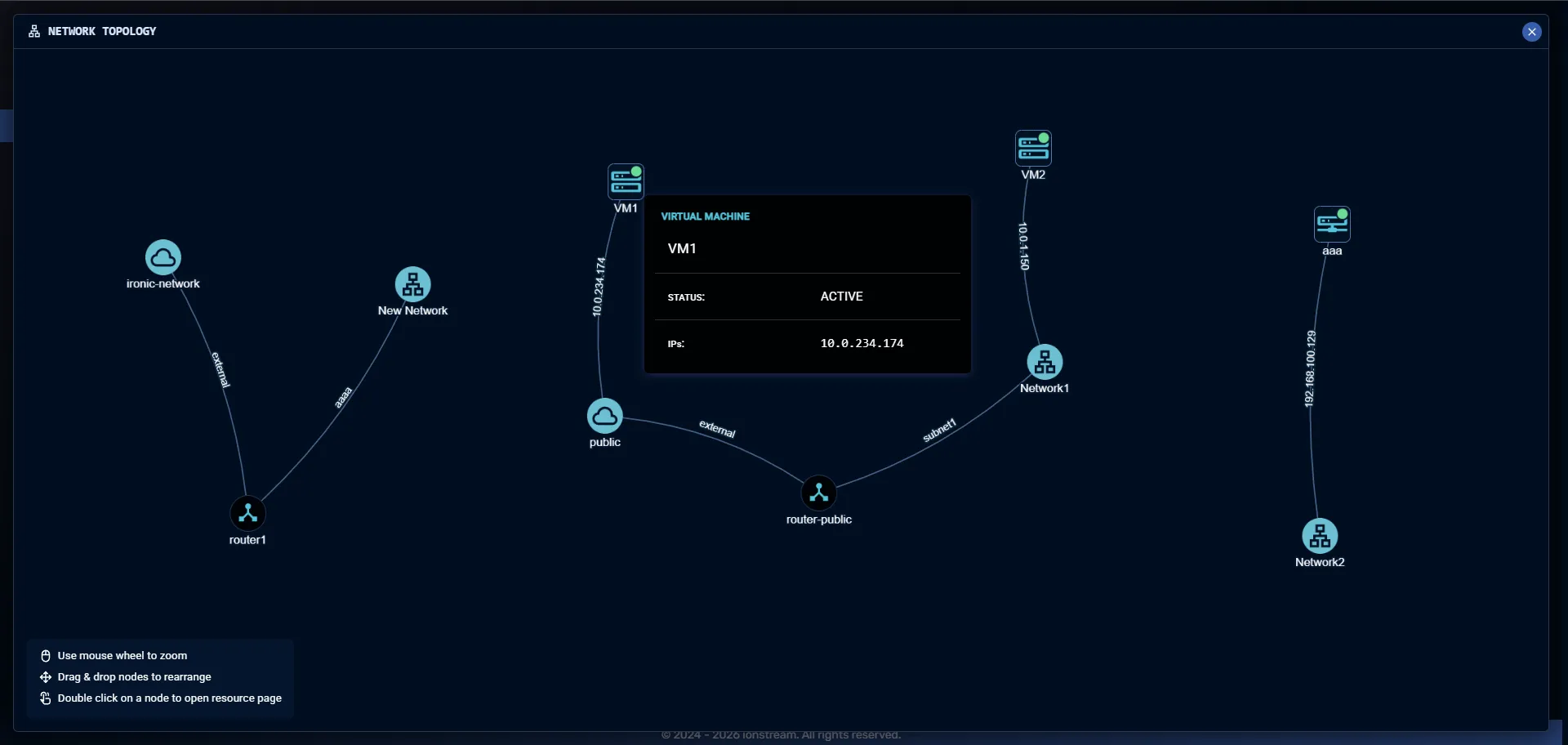
Task: Click the Network2 label text
Action: [1320, 562]
